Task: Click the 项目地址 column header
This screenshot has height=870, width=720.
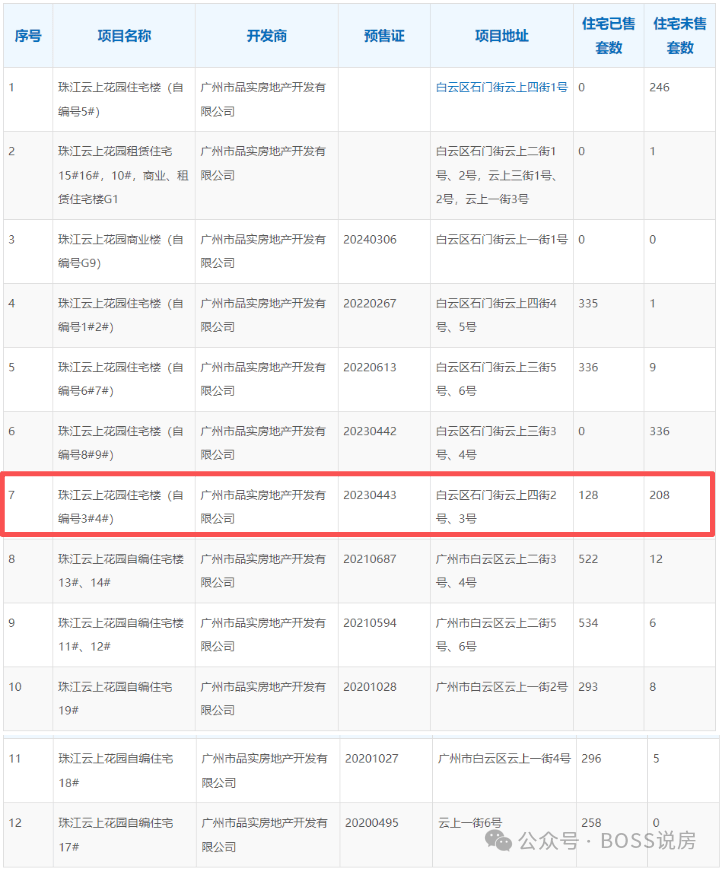Action: [502, 36]
